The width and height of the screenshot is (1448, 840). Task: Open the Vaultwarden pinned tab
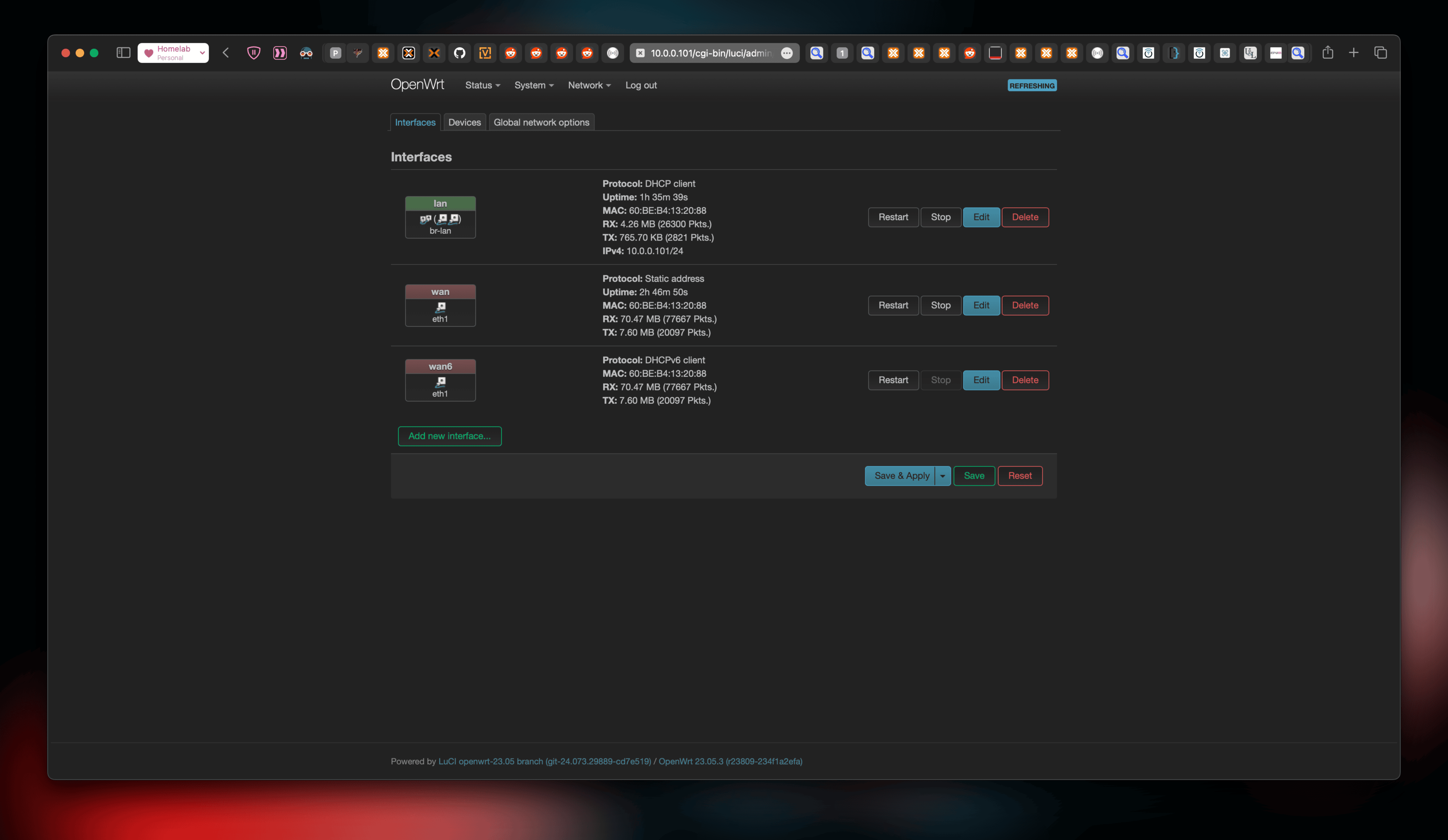pyautogui.click(x=485, y=53)
